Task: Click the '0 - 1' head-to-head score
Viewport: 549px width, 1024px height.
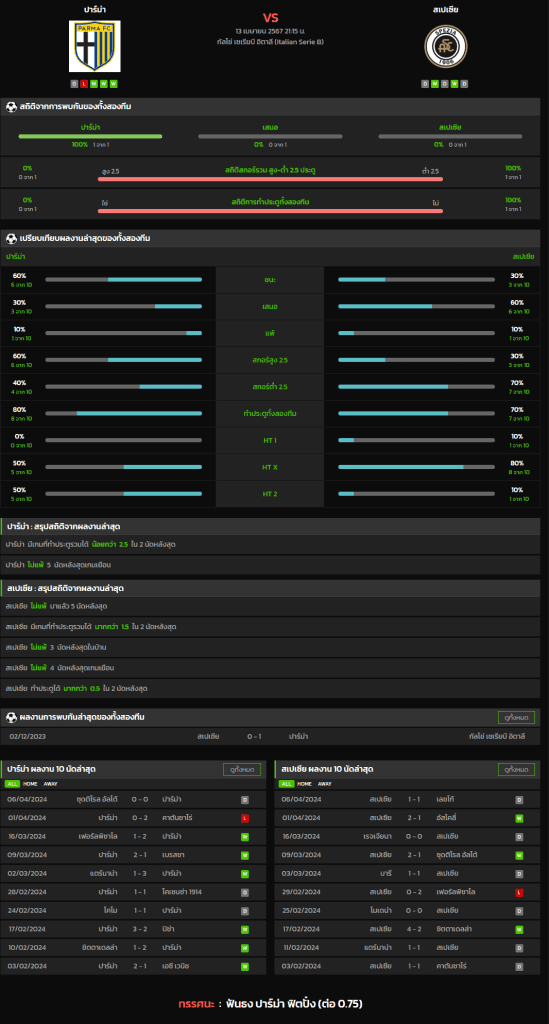Action: click(255, 736)
